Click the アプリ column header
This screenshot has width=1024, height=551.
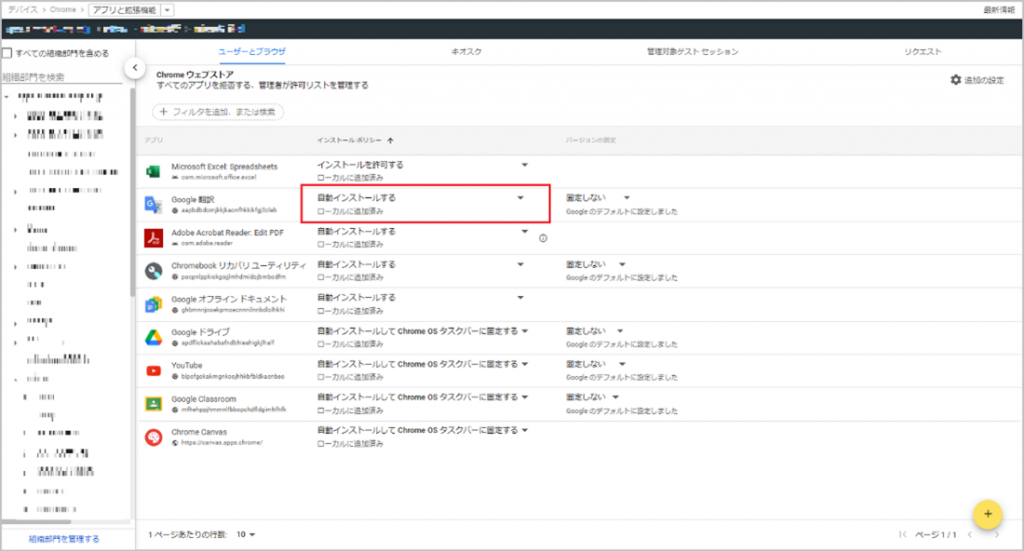tap(153, 140)
